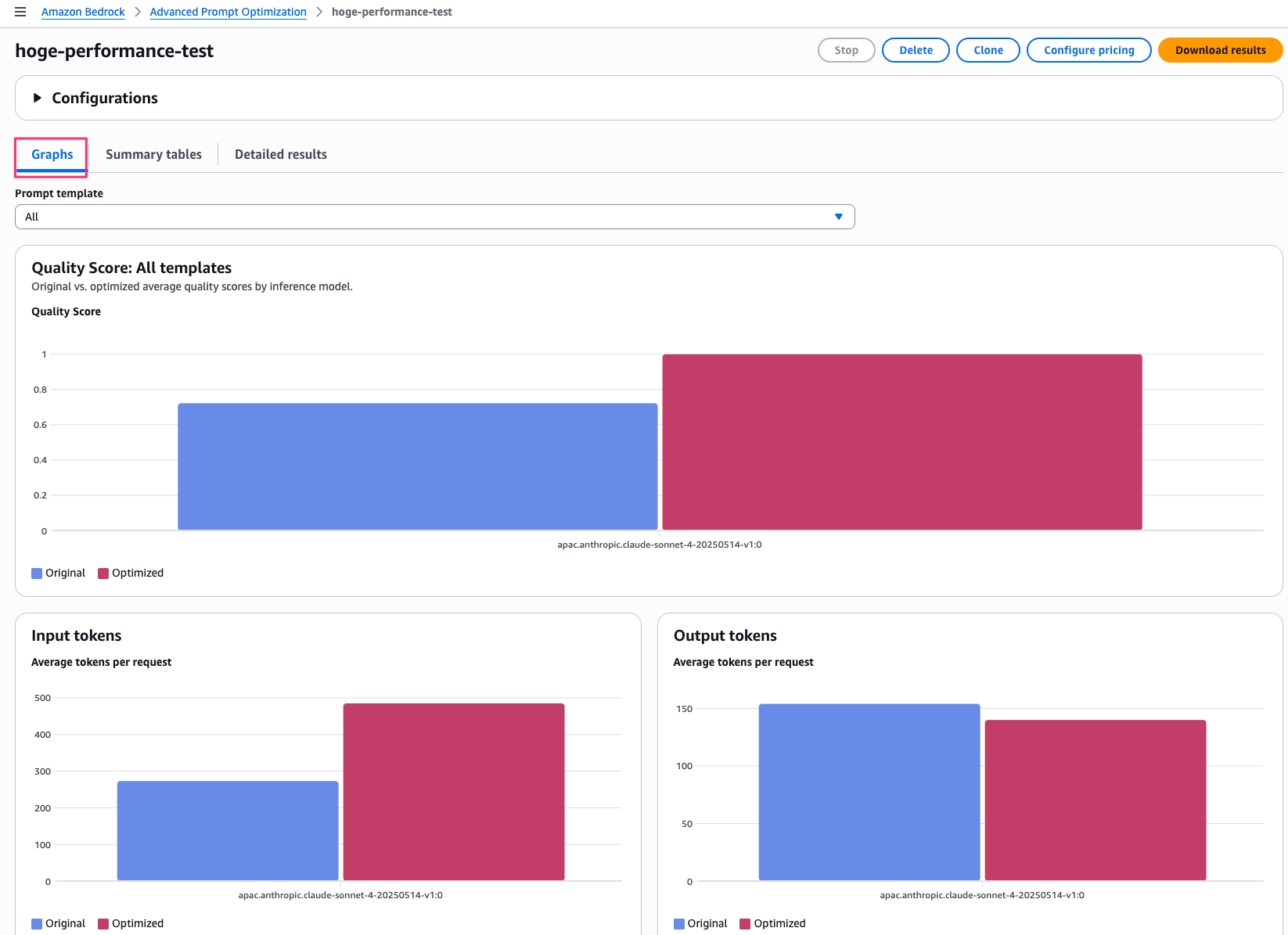Select the Graphs tab
Viewport: 1288px width, 935px height.
(52, 155)
